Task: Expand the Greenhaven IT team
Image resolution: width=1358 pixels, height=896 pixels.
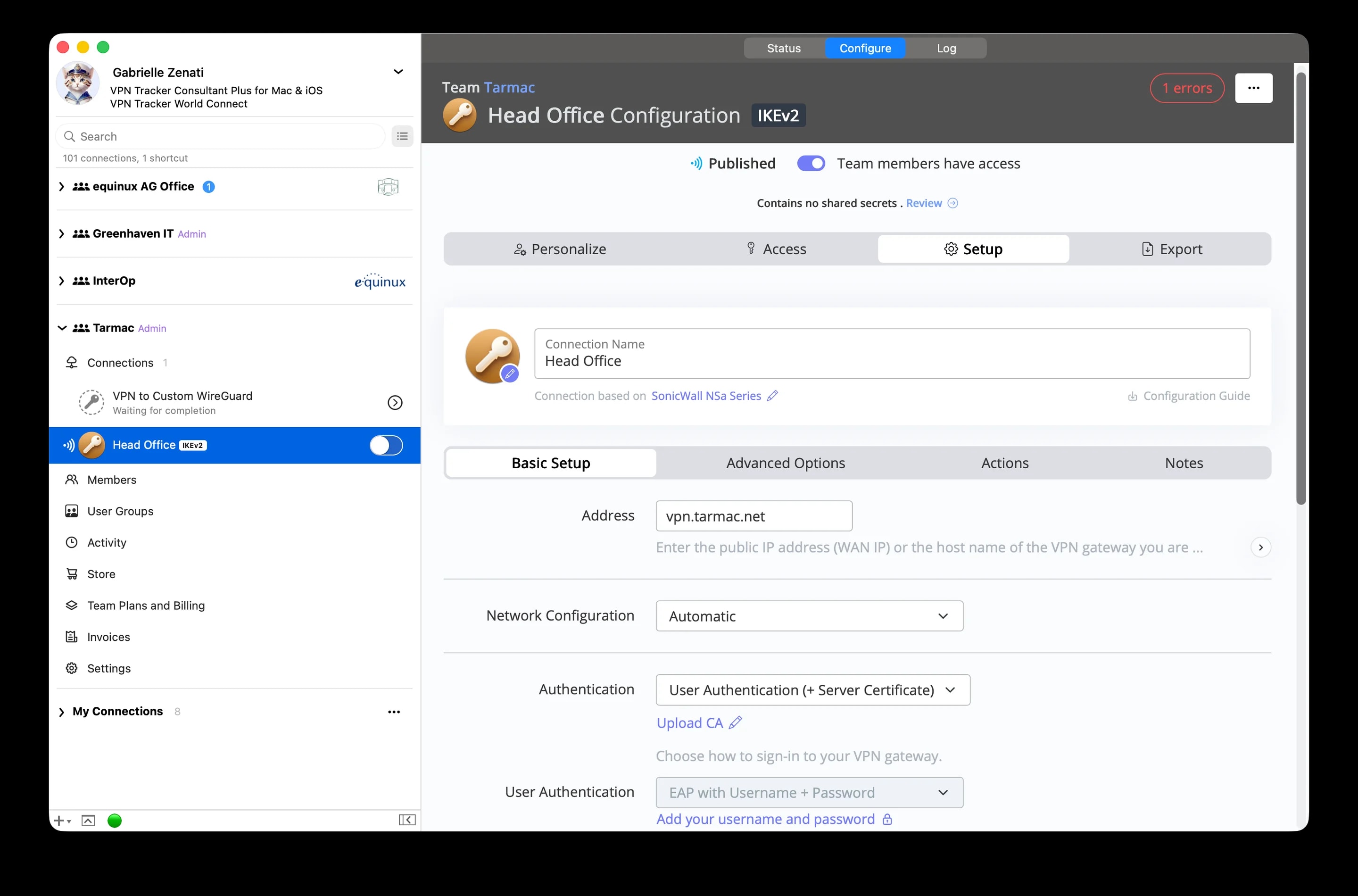Action: (x=62, y=234)
